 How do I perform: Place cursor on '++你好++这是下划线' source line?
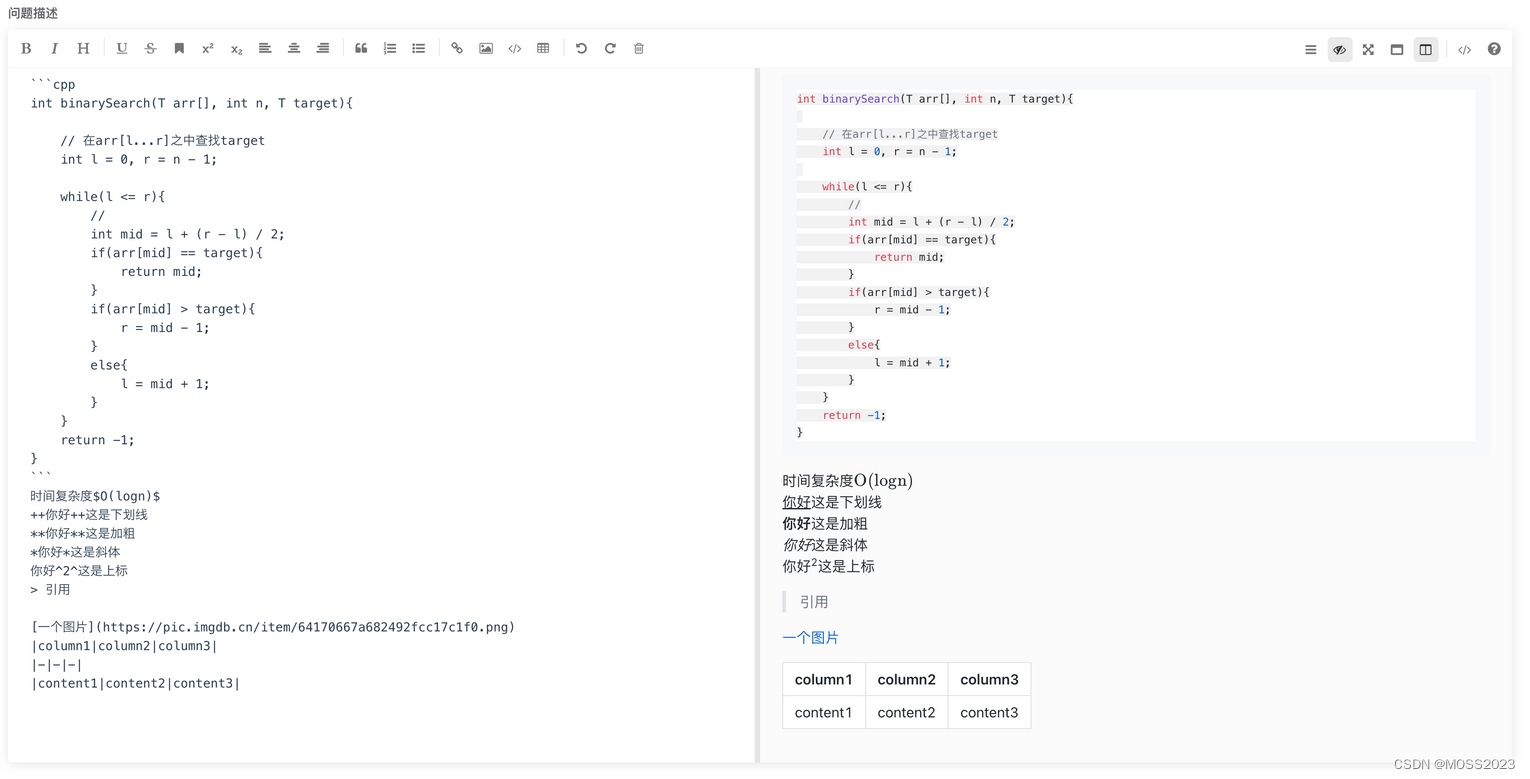tap(89, 515)
